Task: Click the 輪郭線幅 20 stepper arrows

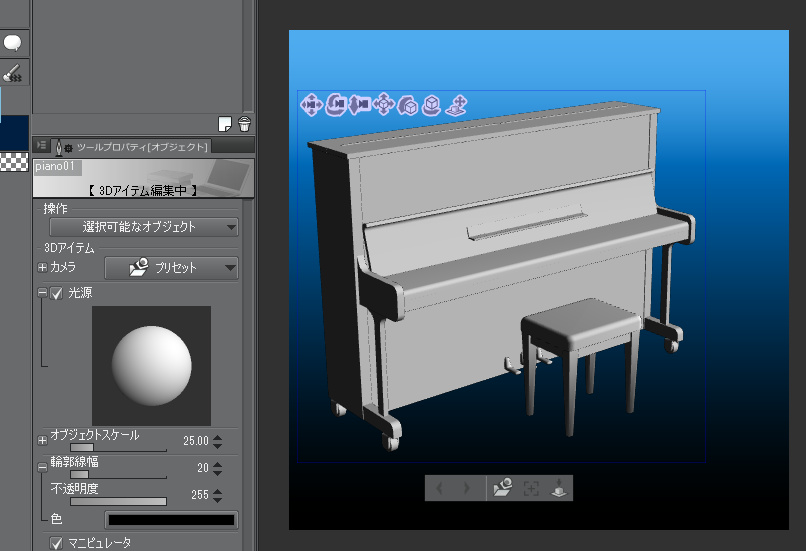Action: coord(217,468)
